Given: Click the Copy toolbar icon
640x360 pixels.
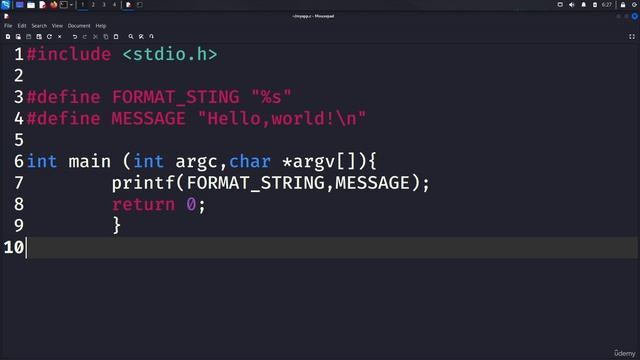Looking at the screenshot, I should tap(106, 37).
